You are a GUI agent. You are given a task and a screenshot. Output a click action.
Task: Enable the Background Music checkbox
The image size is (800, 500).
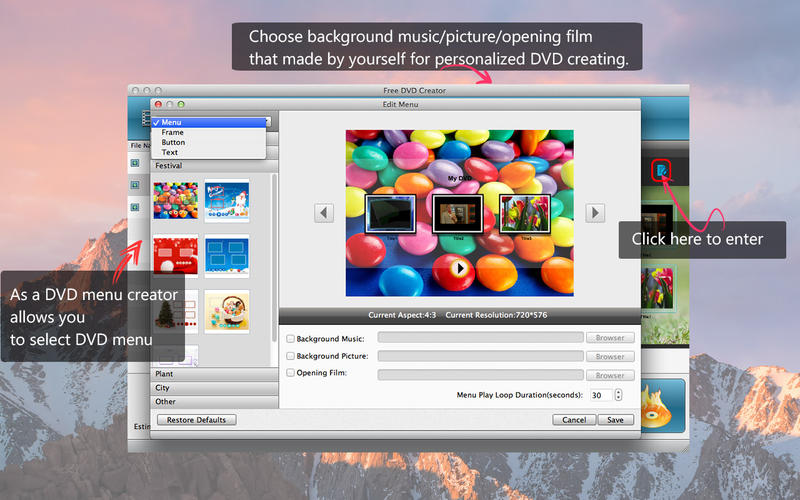[x=290, y=339]
